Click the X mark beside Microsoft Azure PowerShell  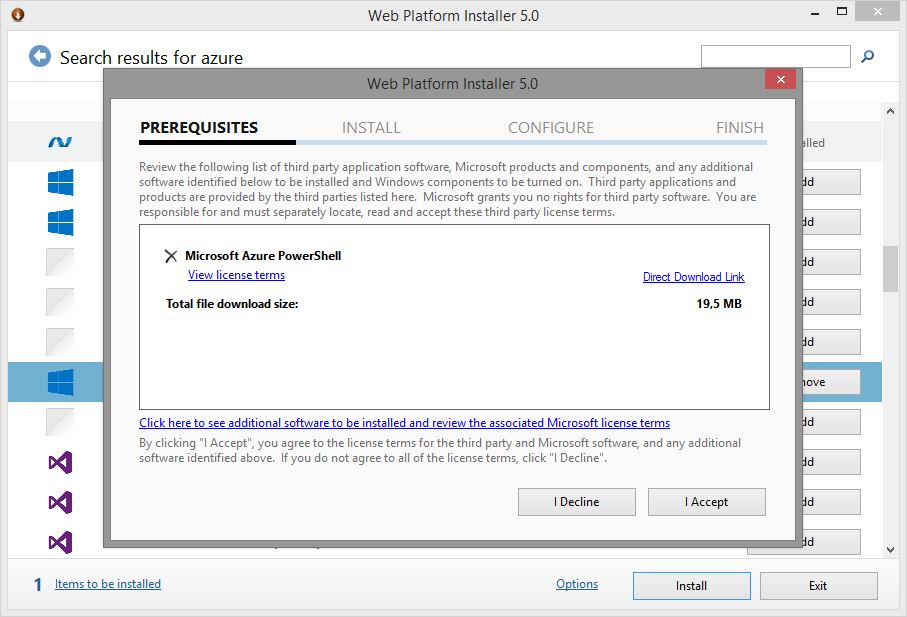point(171,256)
